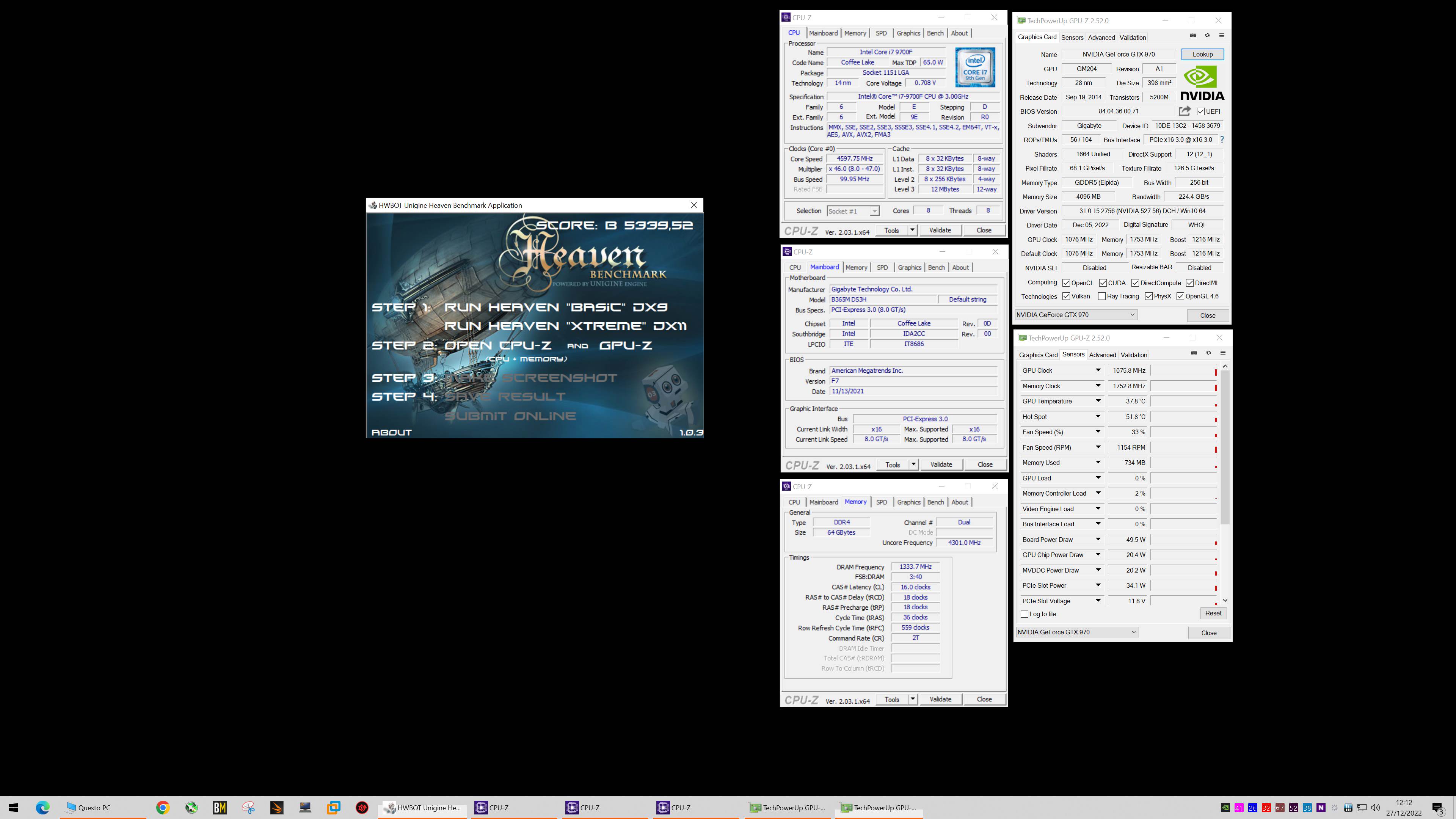The width and height of the screenshot is (1456, 819).
Task: Click Validate button in top CPU-Z window
Action: point(940,230)
